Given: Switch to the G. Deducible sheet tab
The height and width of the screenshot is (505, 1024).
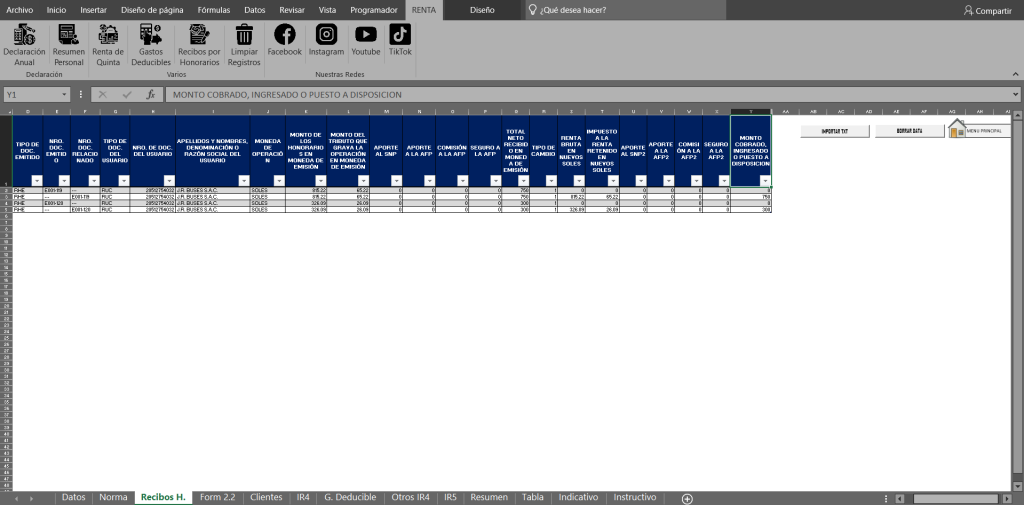Looking at the screenshot, I should tap(351, 498).
